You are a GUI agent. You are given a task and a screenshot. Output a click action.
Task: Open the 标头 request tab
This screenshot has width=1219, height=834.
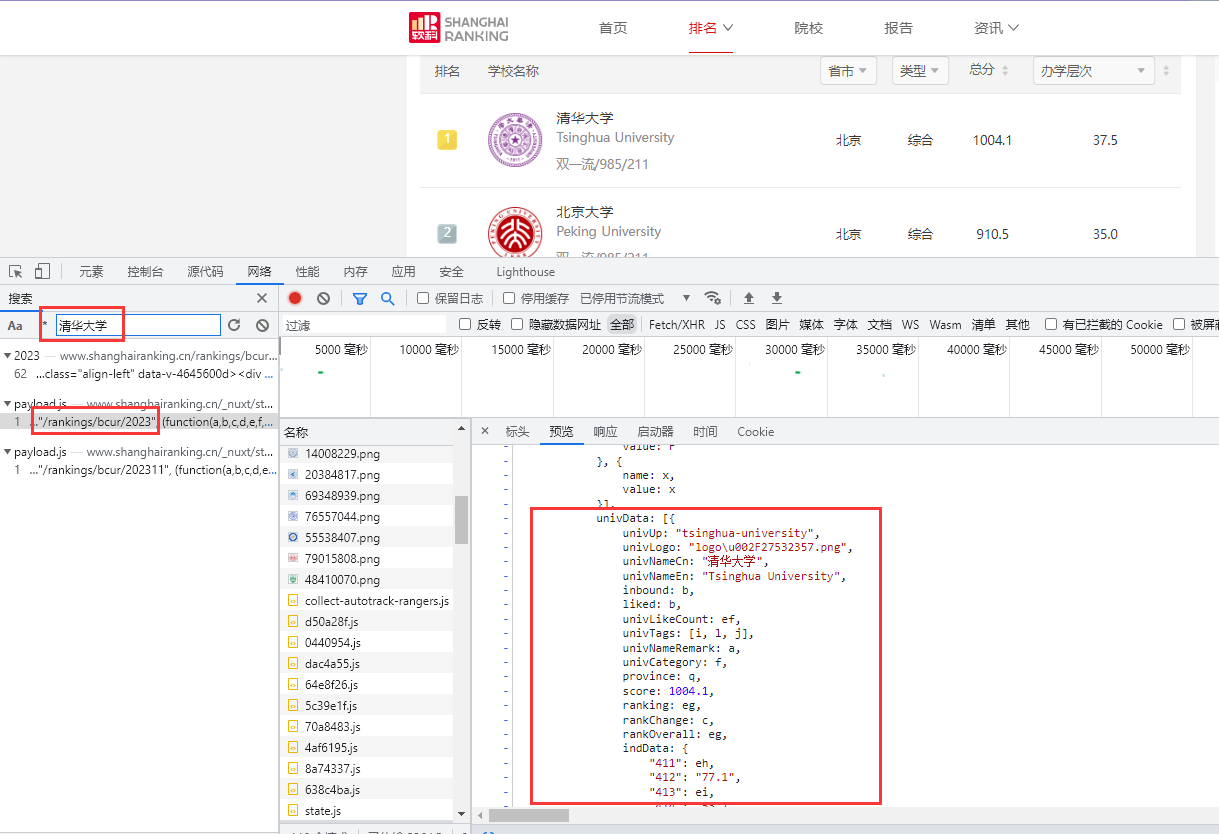[x=517, y=432]
